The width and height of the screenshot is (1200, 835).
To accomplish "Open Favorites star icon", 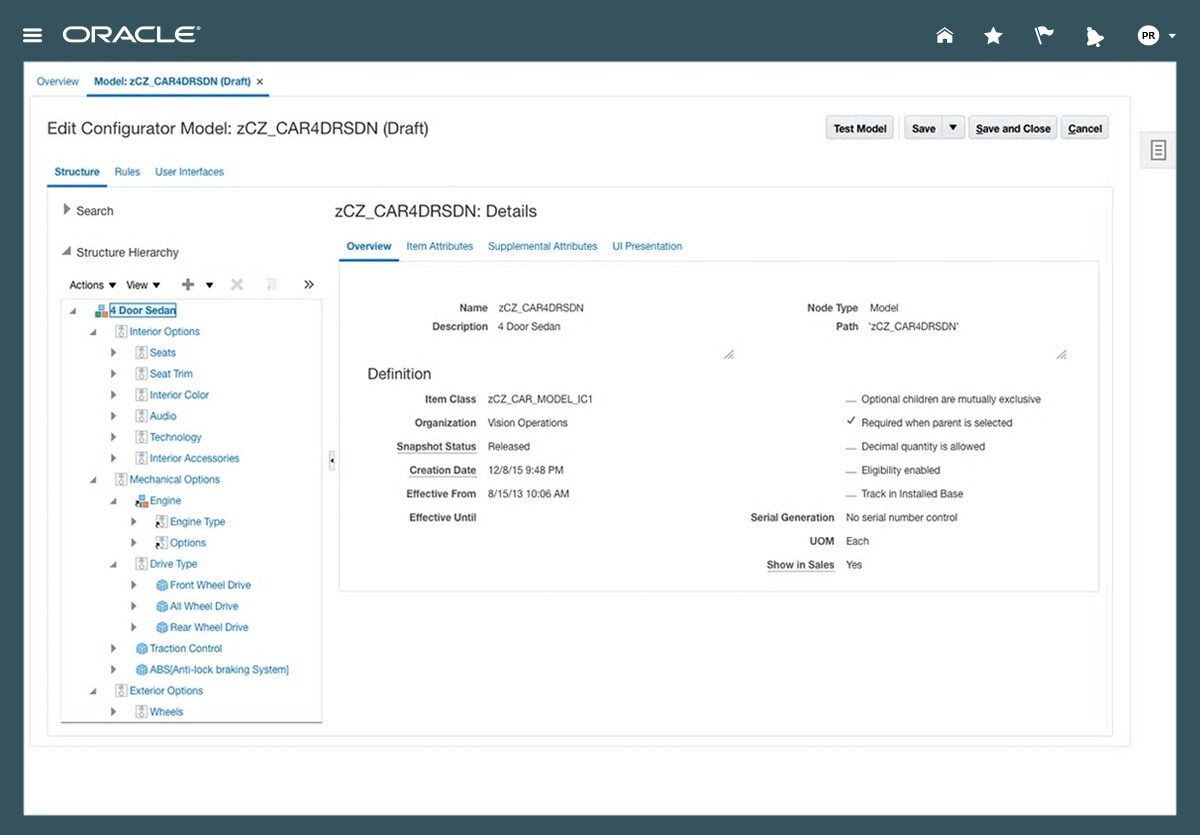I will point(993,36).
